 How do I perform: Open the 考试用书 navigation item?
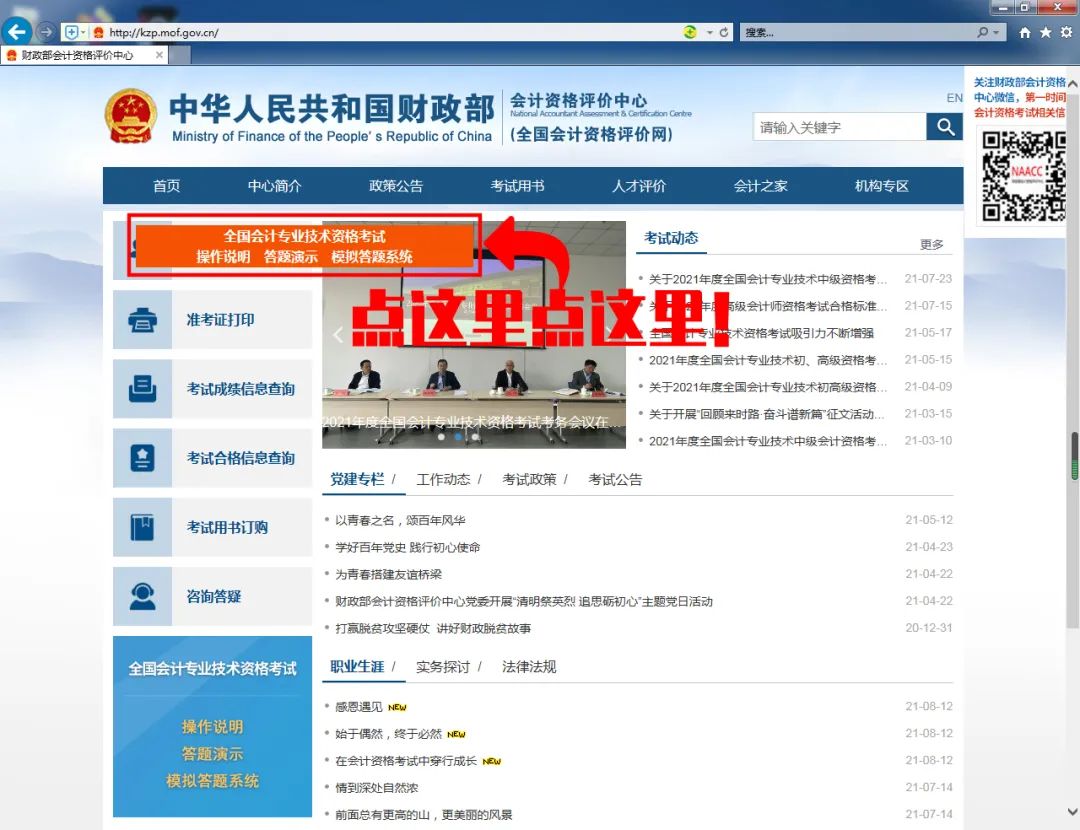517,186
